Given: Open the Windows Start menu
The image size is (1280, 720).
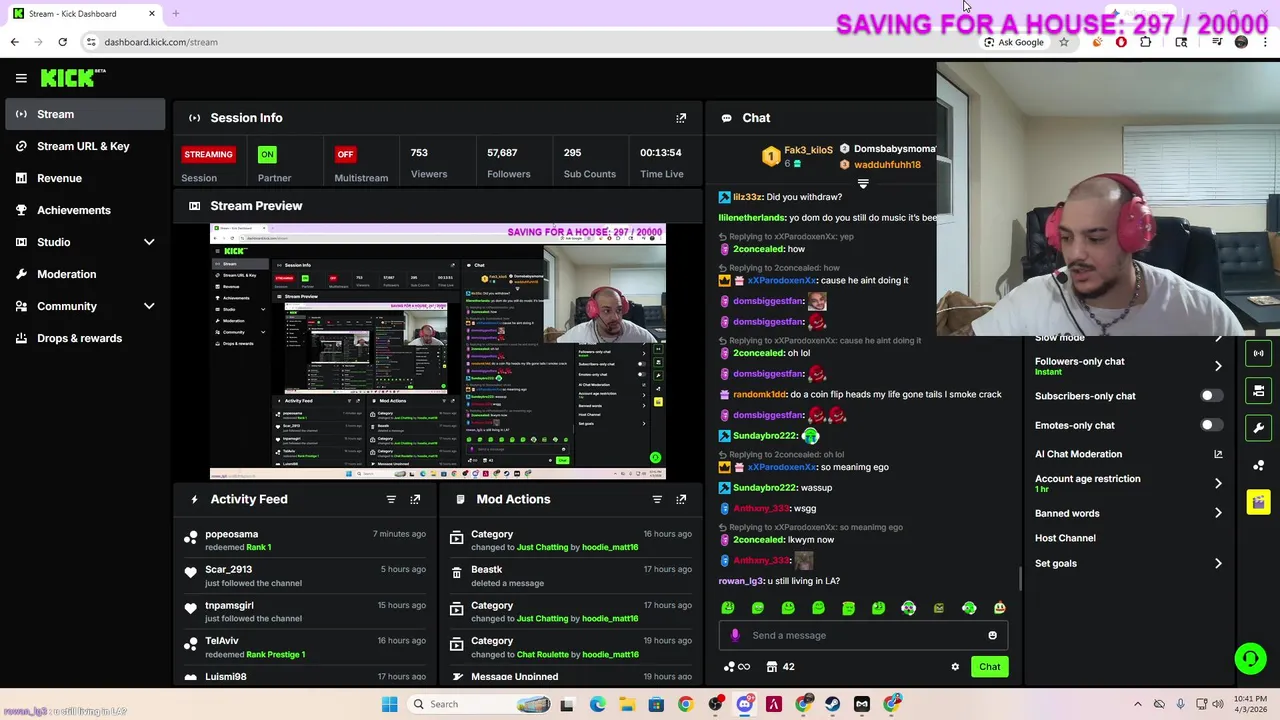Looking at the screenshot, I should (389, 704).
